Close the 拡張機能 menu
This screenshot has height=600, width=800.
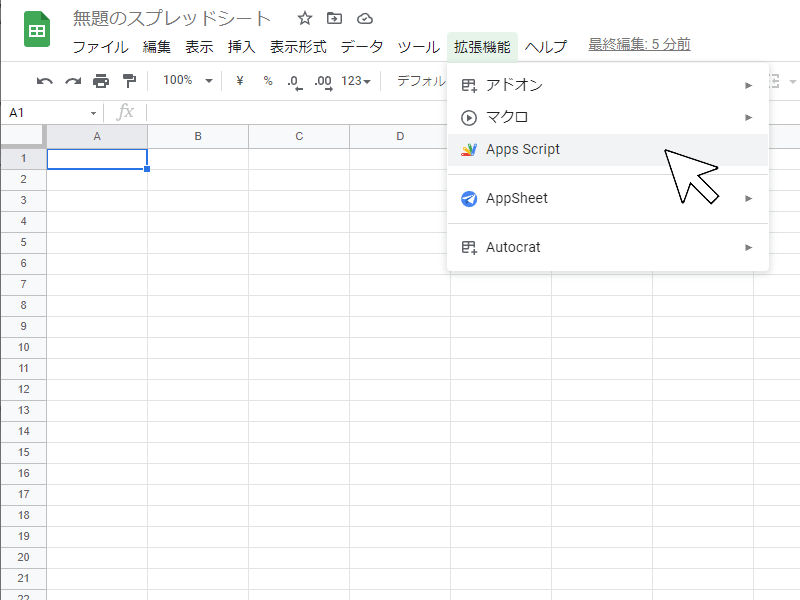[x=482, y=47]
